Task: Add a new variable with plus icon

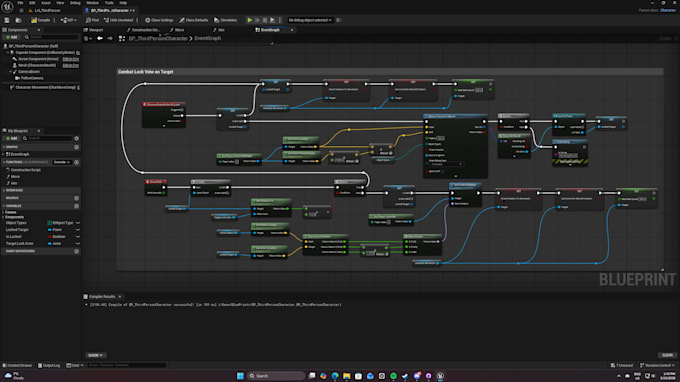Action: (x=76, y=206)
